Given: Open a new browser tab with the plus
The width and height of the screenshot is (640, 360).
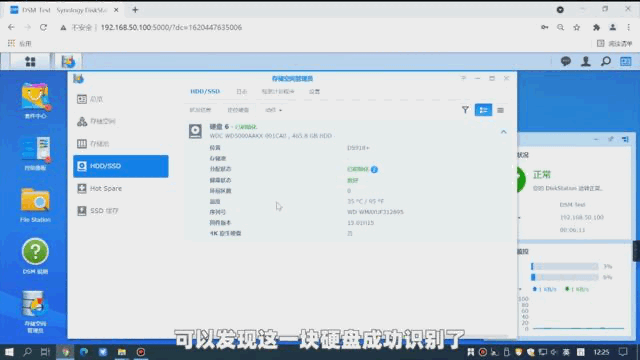Looking at the screenshot, I should [135, 10].
